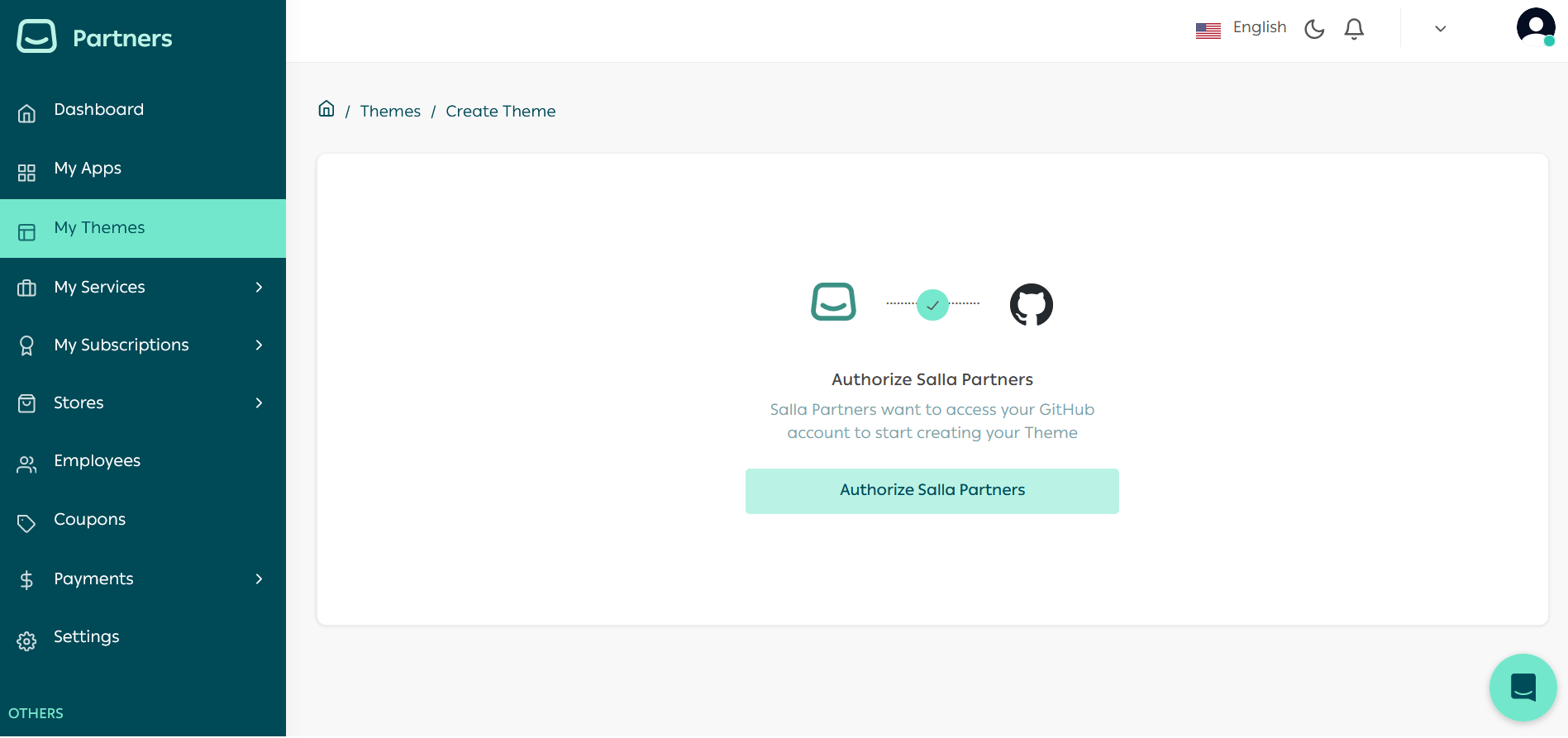
Task: Click the Payments dollar sign icon
Action: pyautogui.click(x=26, y=580)
